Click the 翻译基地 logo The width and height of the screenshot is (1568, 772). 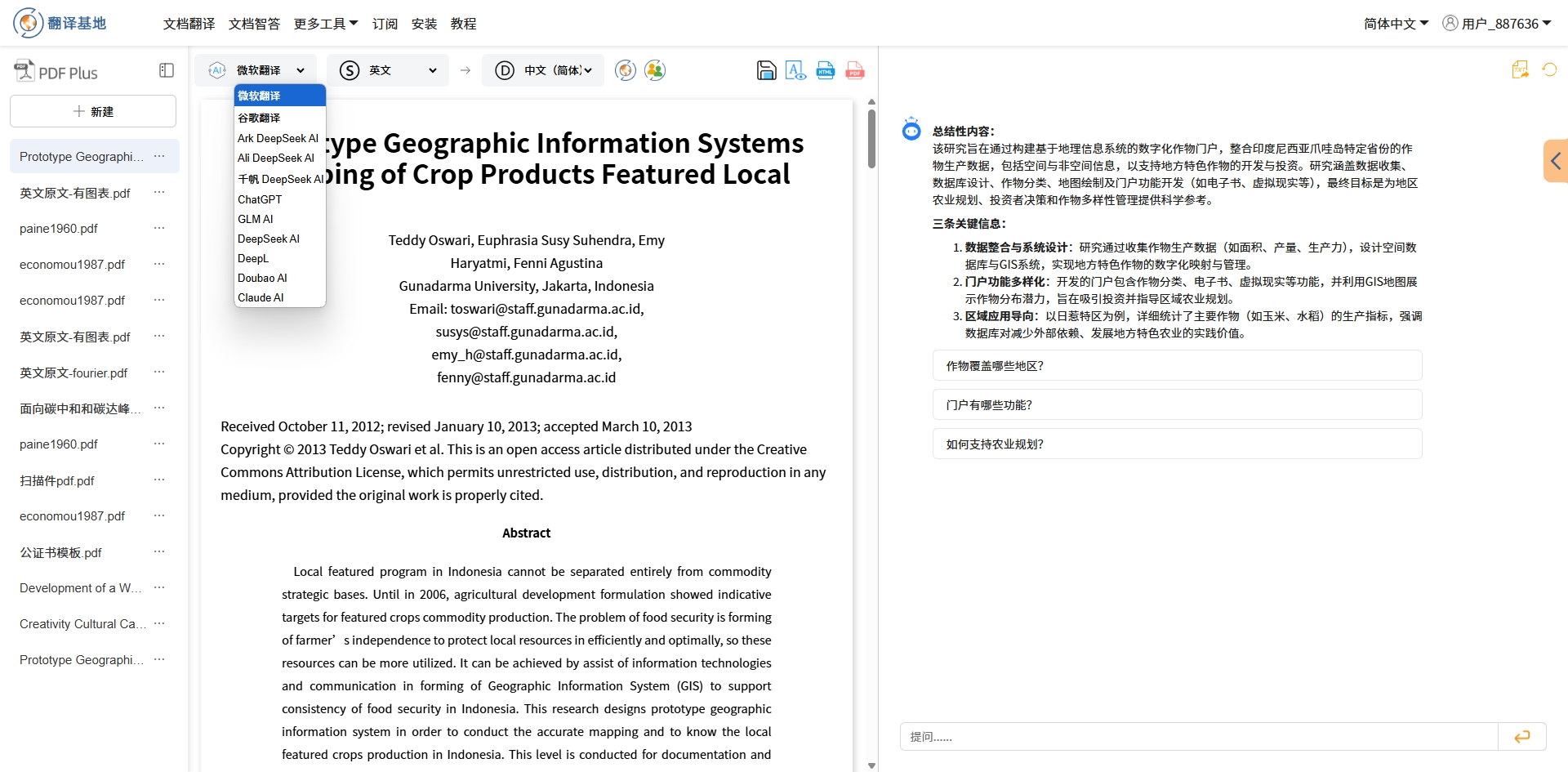(60, 23)
